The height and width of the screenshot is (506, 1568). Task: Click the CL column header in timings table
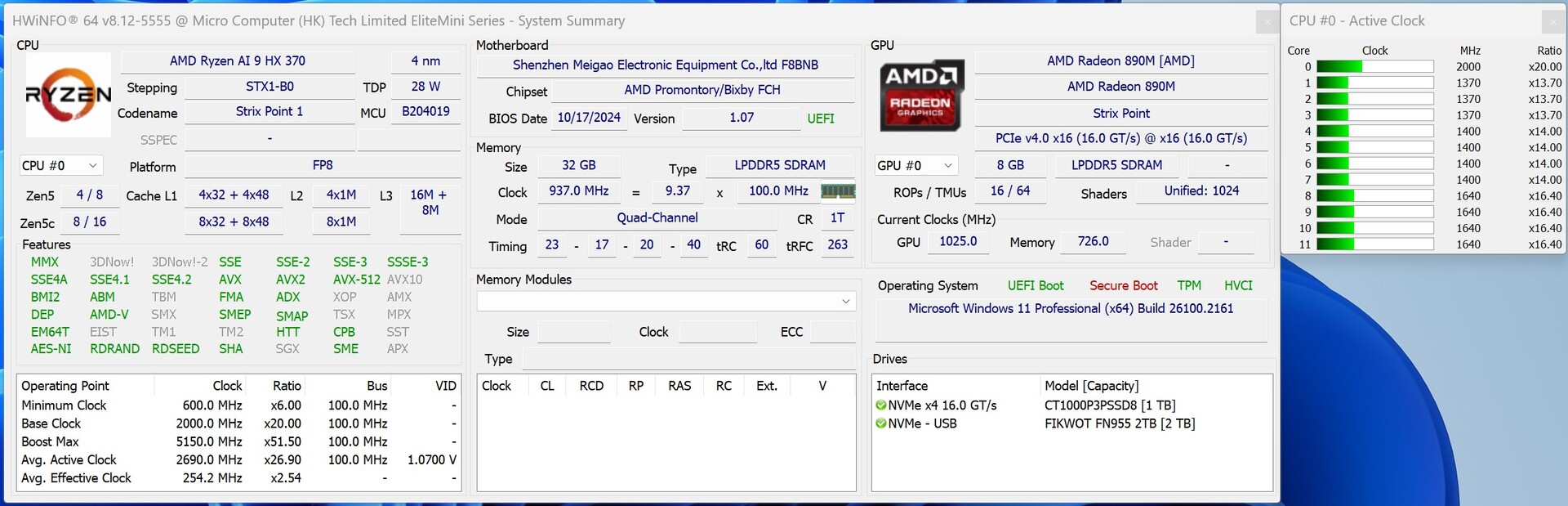(547, 386)
